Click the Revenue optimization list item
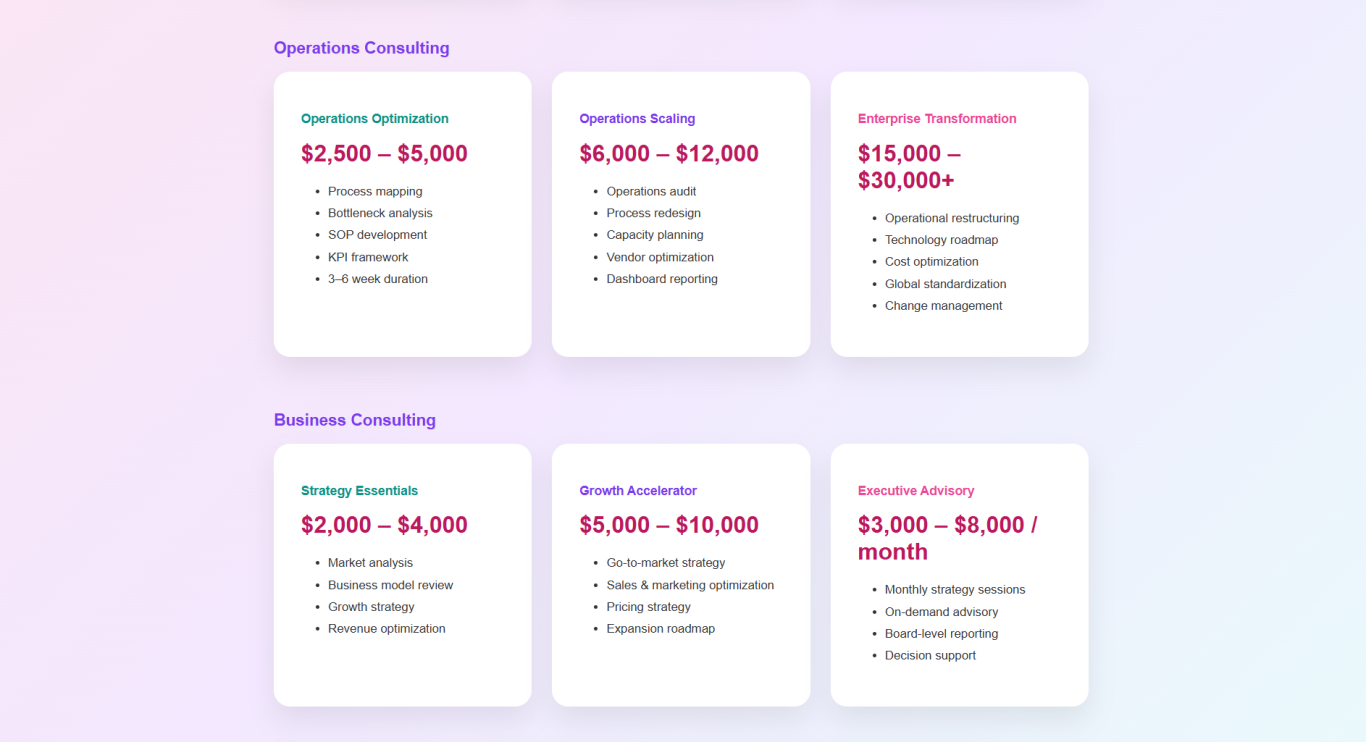 click(386, 629)
